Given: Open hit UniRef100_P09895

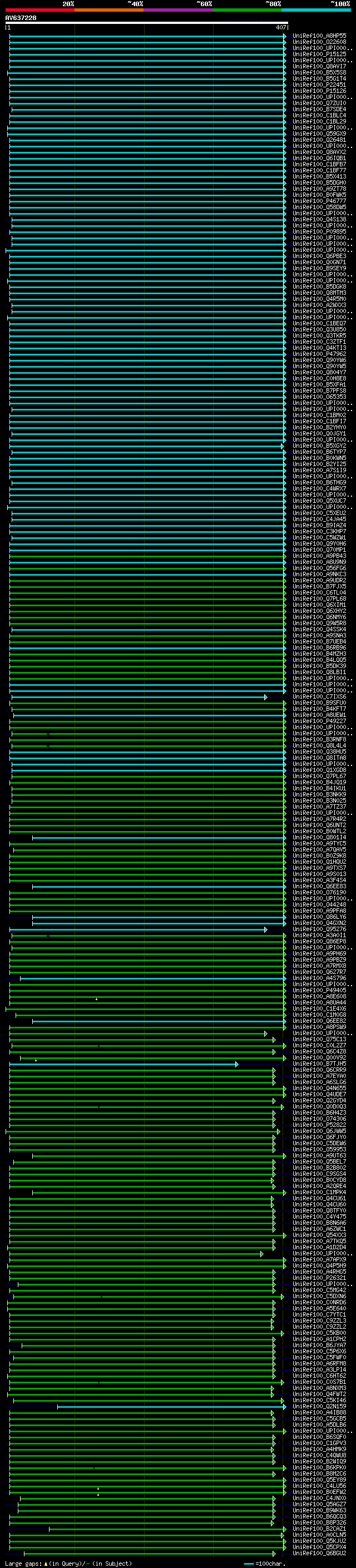Looking at the screenshot, I should 319,231.
